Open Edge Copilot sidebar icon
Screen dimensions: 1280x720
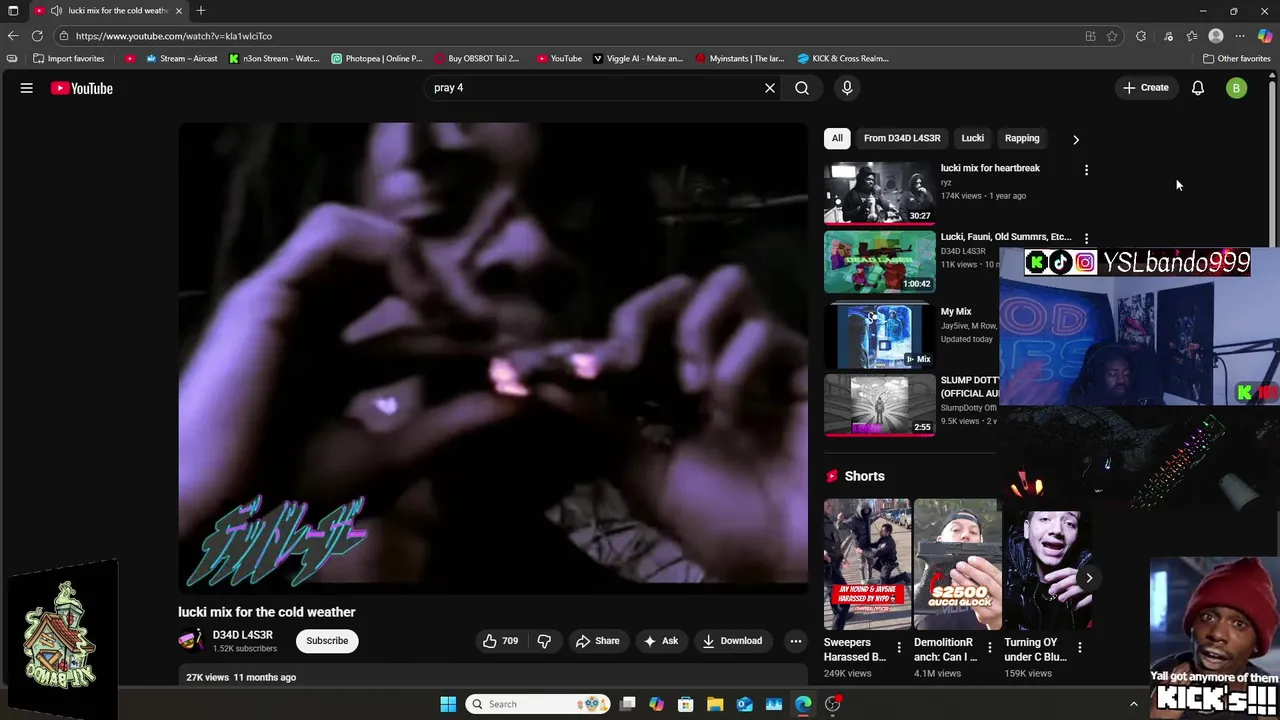[1265, 36]
